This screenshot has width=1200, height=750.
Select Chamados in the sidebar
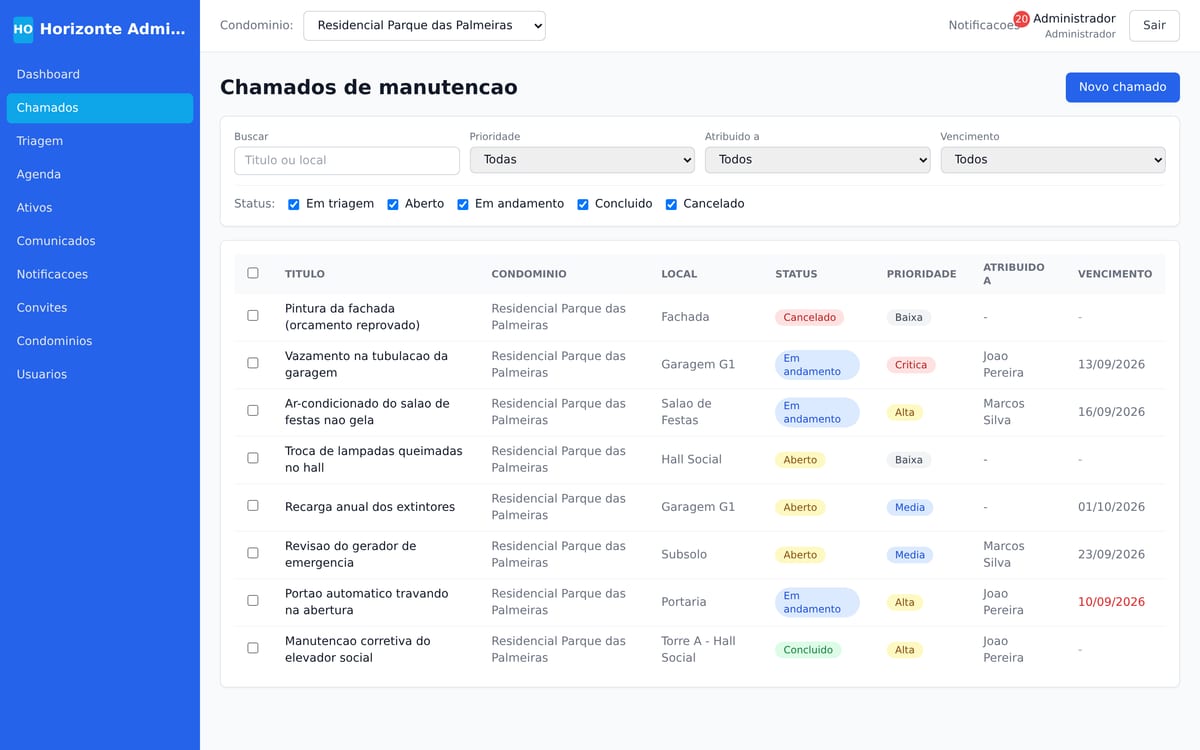(100, 108)
